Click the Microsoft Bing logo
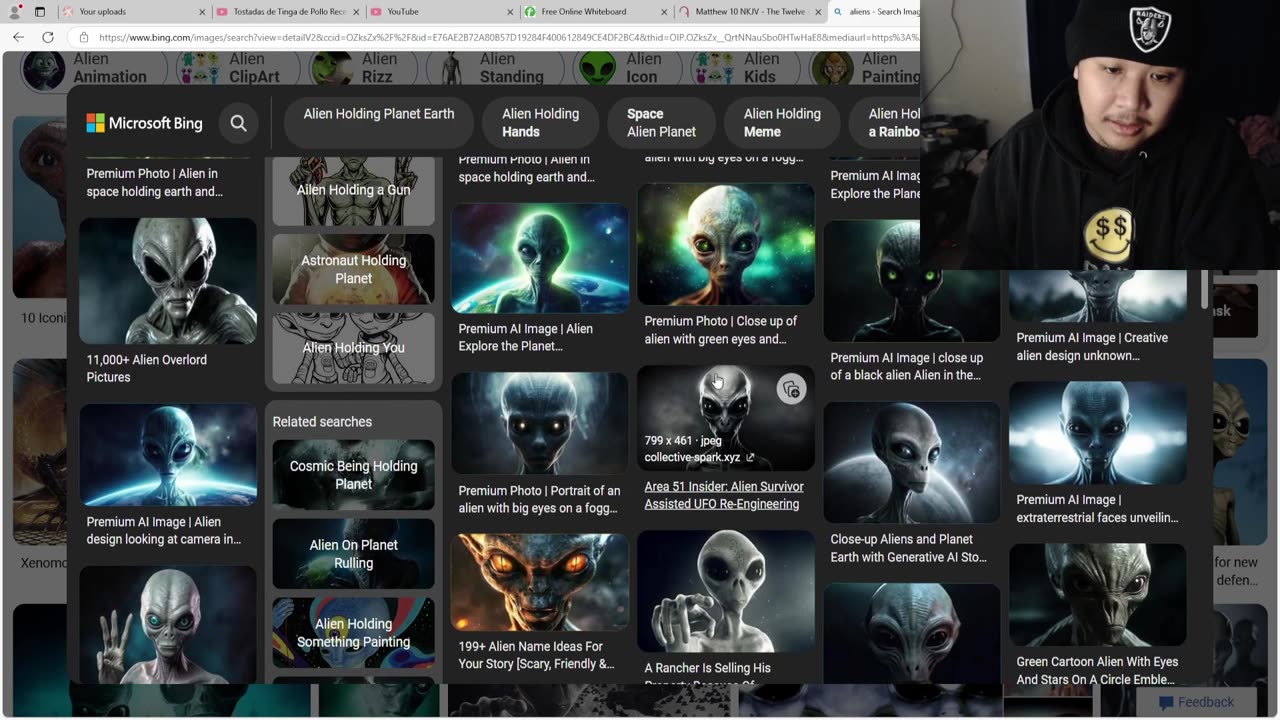The image size is (1280, 720). pyautogui.click(x=144, y=123)
